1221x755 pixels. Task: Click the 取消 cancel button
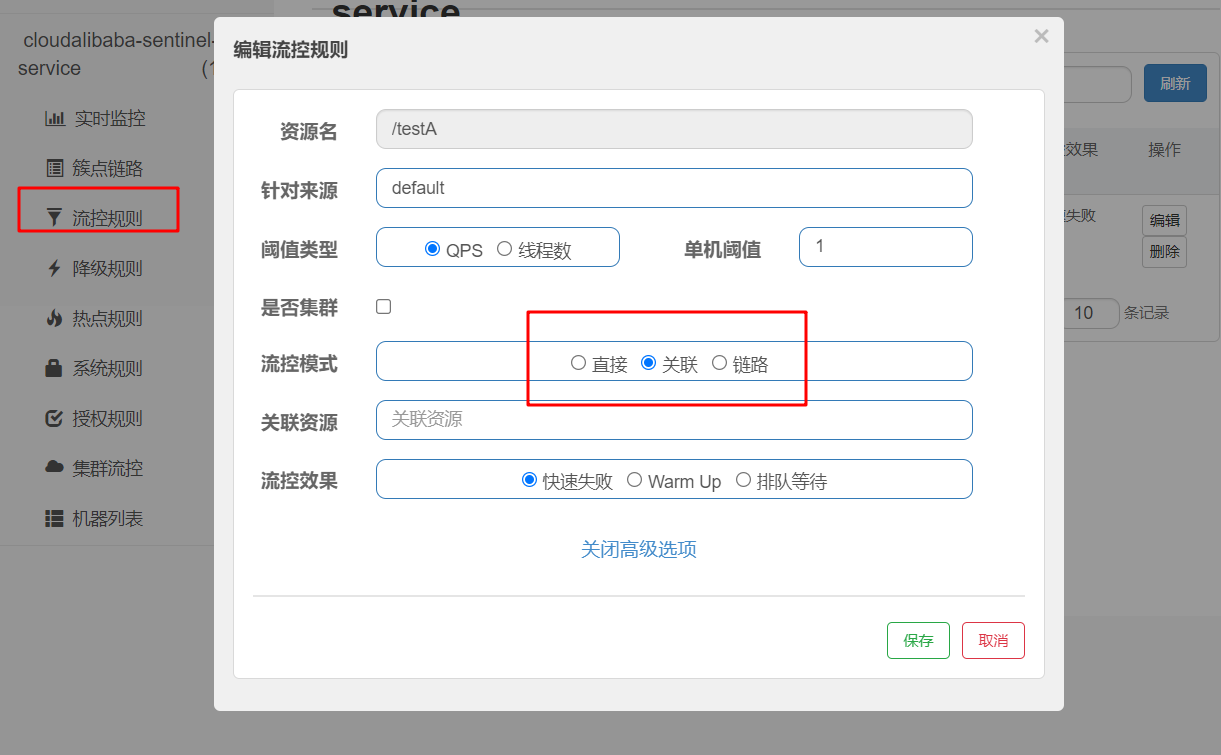point(993,640)
